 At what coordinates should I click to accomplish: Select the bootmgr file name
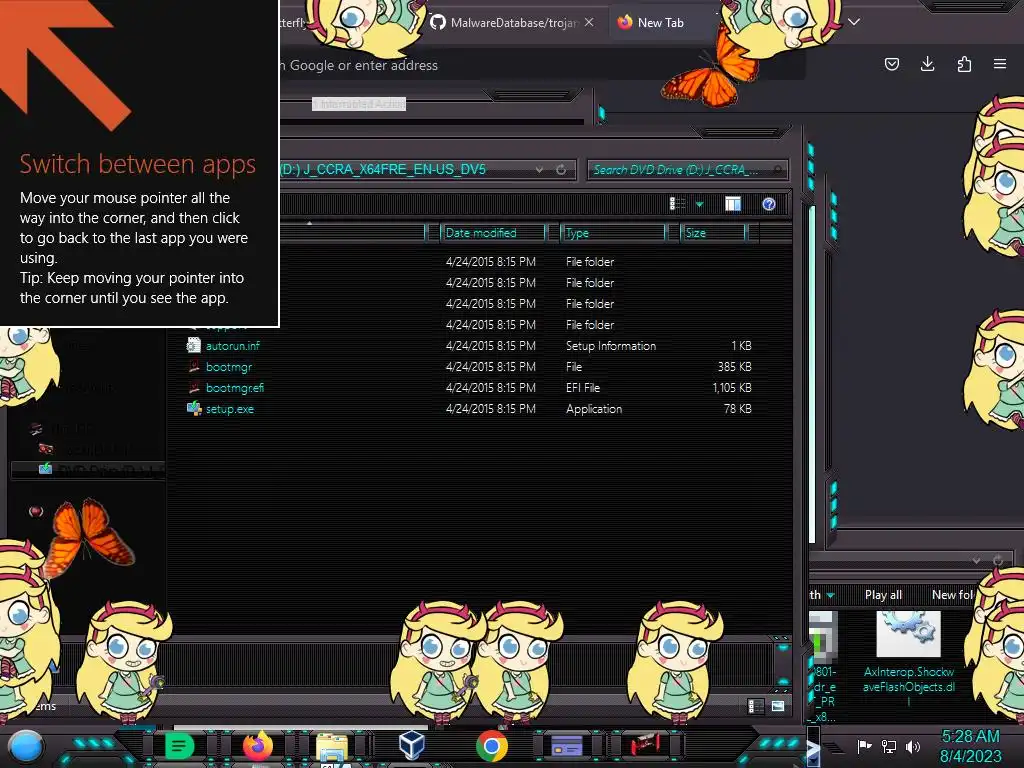click(x=229, y=366)
